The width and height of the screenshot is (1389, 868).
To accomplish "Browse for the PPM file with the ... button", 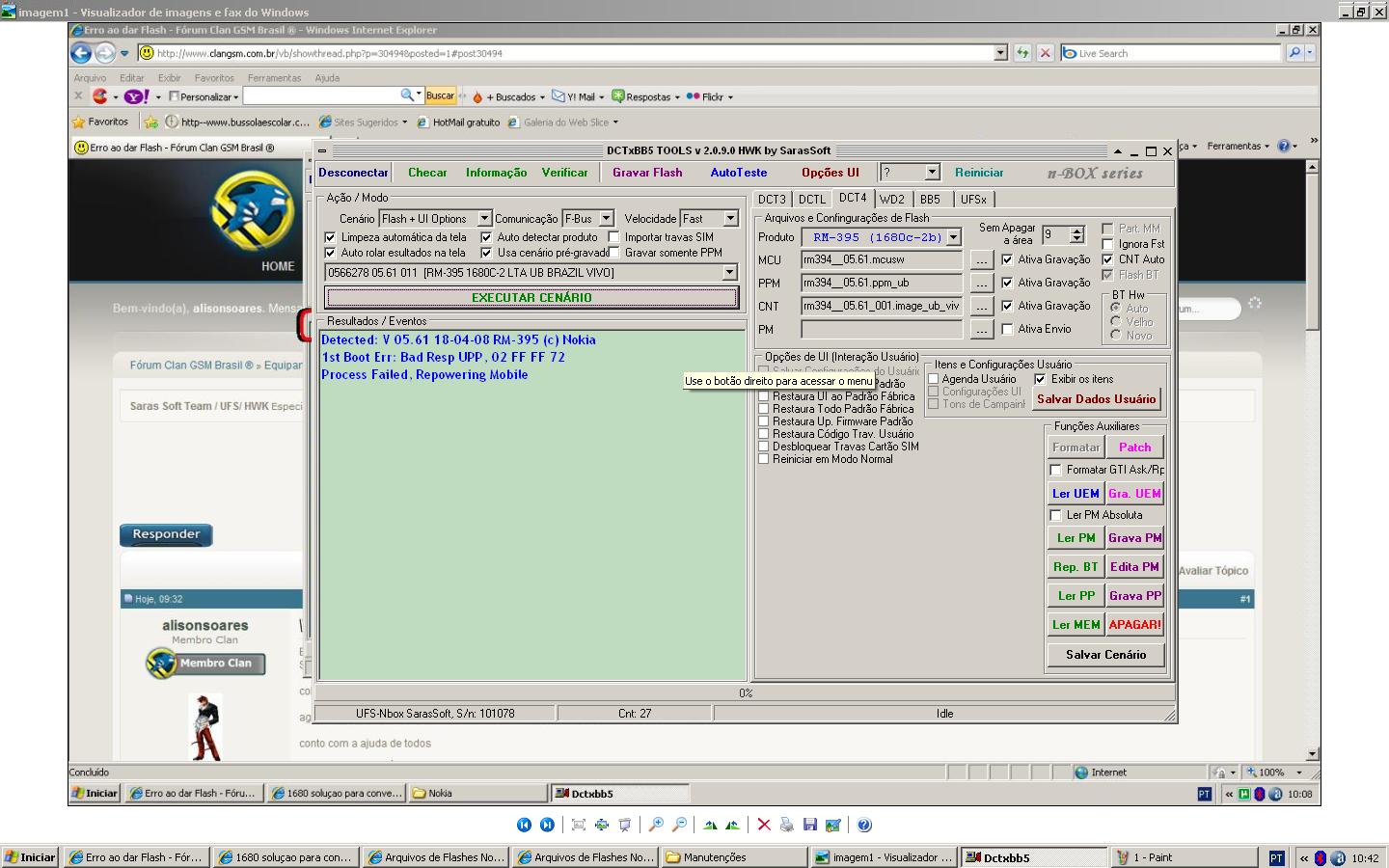I will coord(981,283).
